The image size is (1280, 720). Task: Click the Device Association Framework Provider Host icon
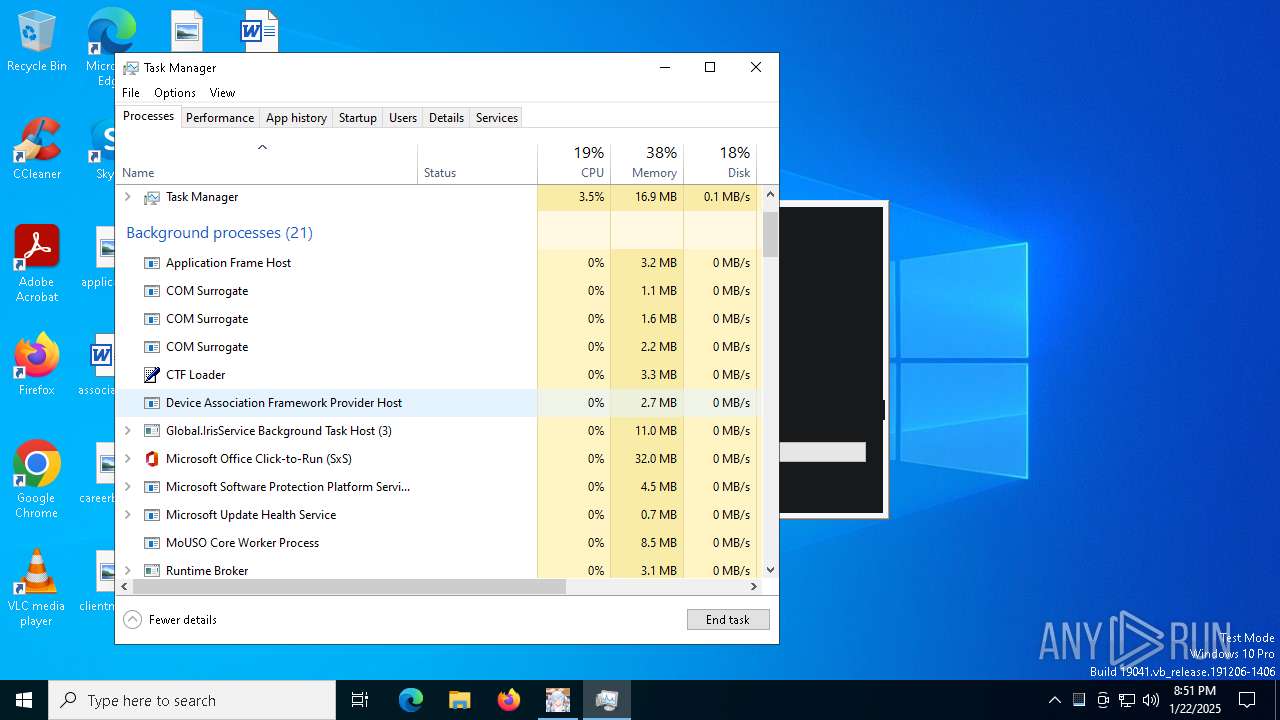tap(152, 403)
